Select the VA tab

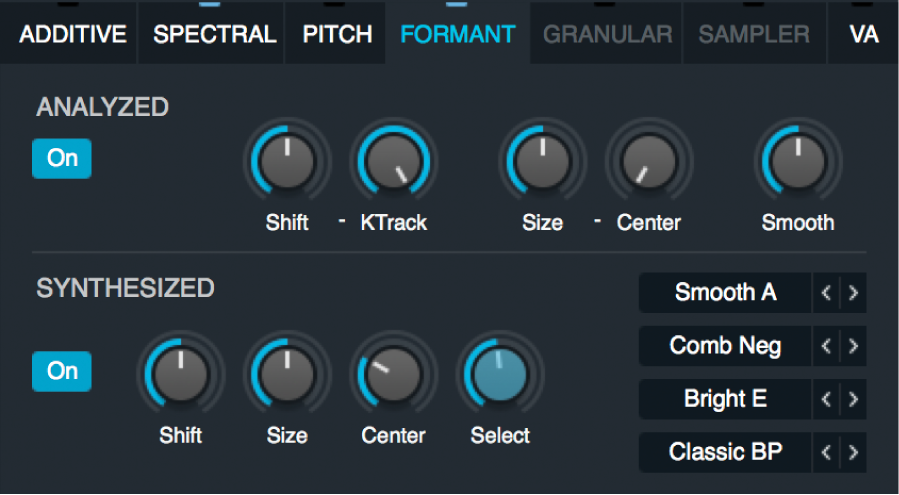tap(863, 34)
